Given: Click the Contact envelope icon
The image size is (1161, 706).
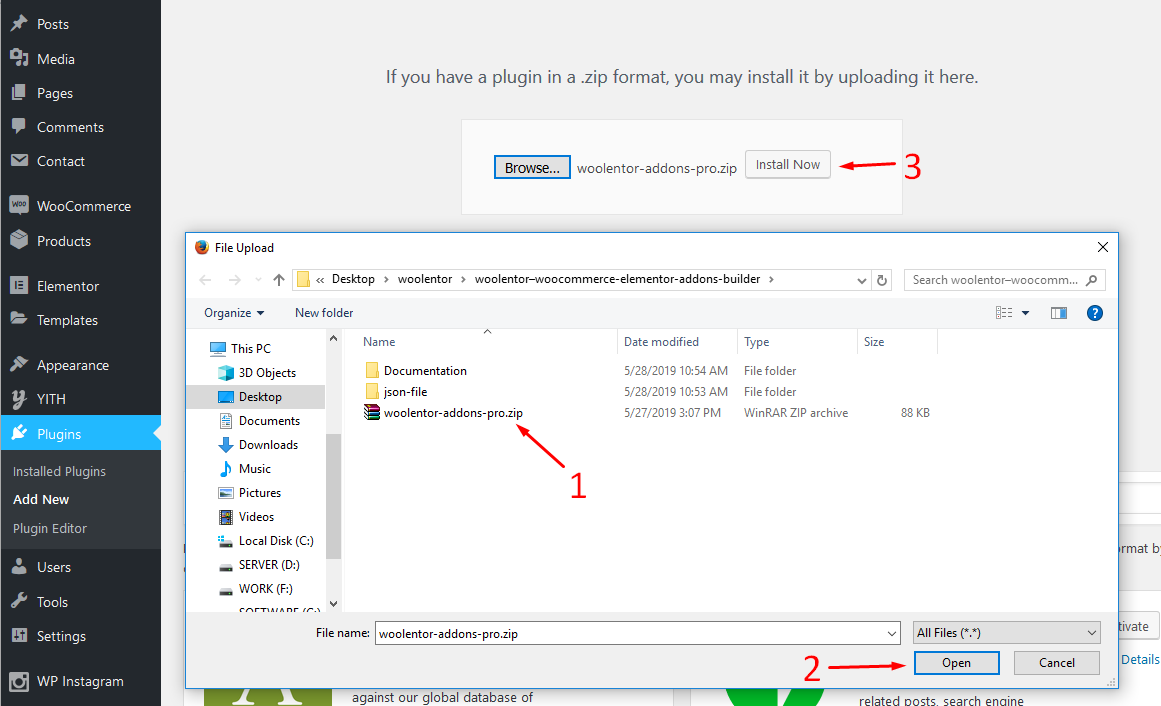Looking at the screenshot, I should (x=19, y=161).
